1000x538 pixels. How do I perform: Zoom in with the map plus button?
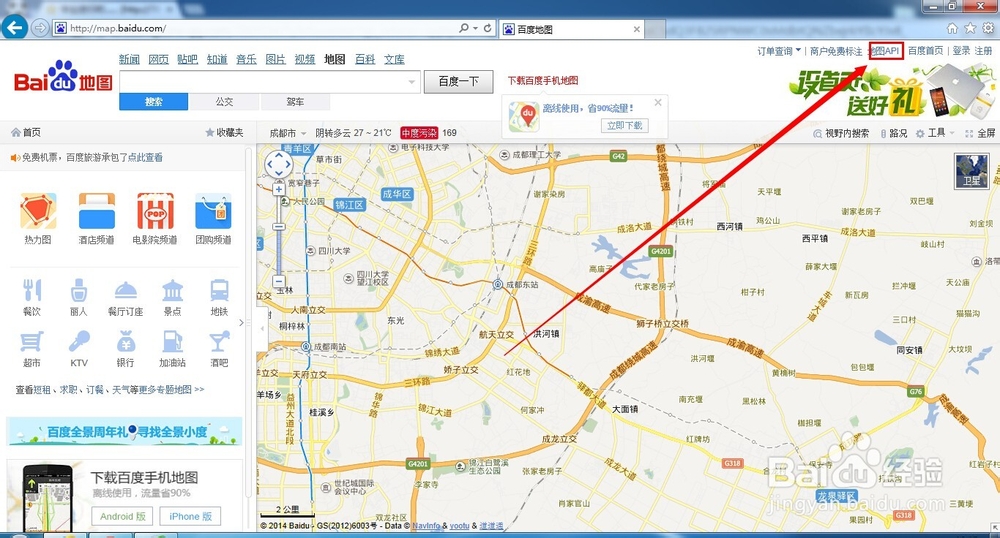pos(279,189)
